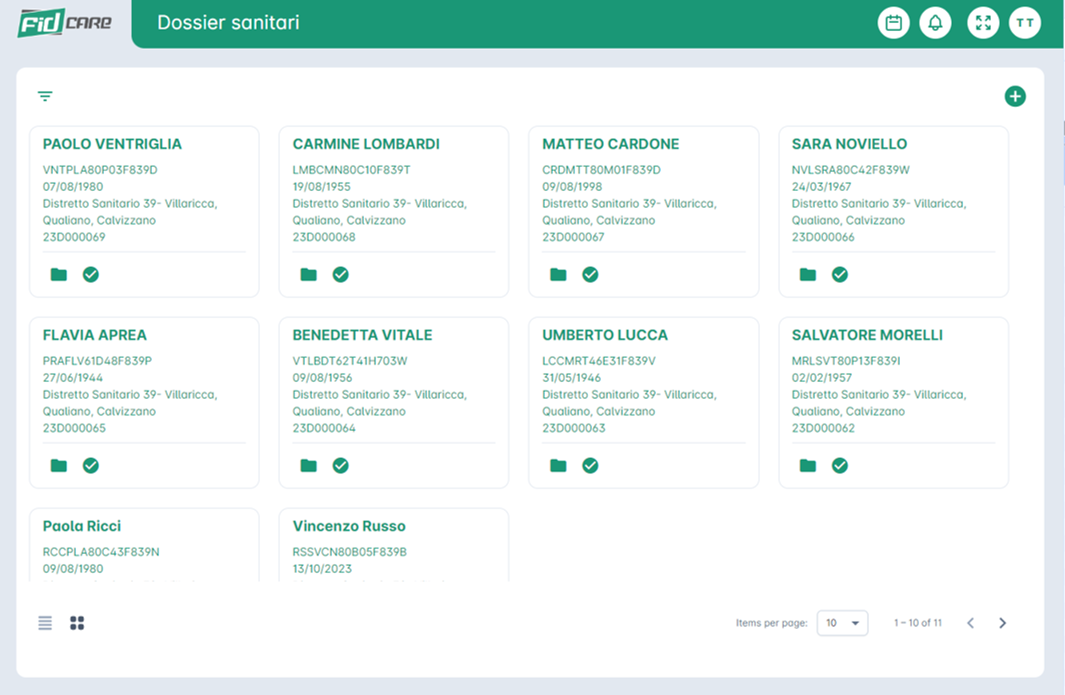
Task: Go to the previous page
Action: 970,623
